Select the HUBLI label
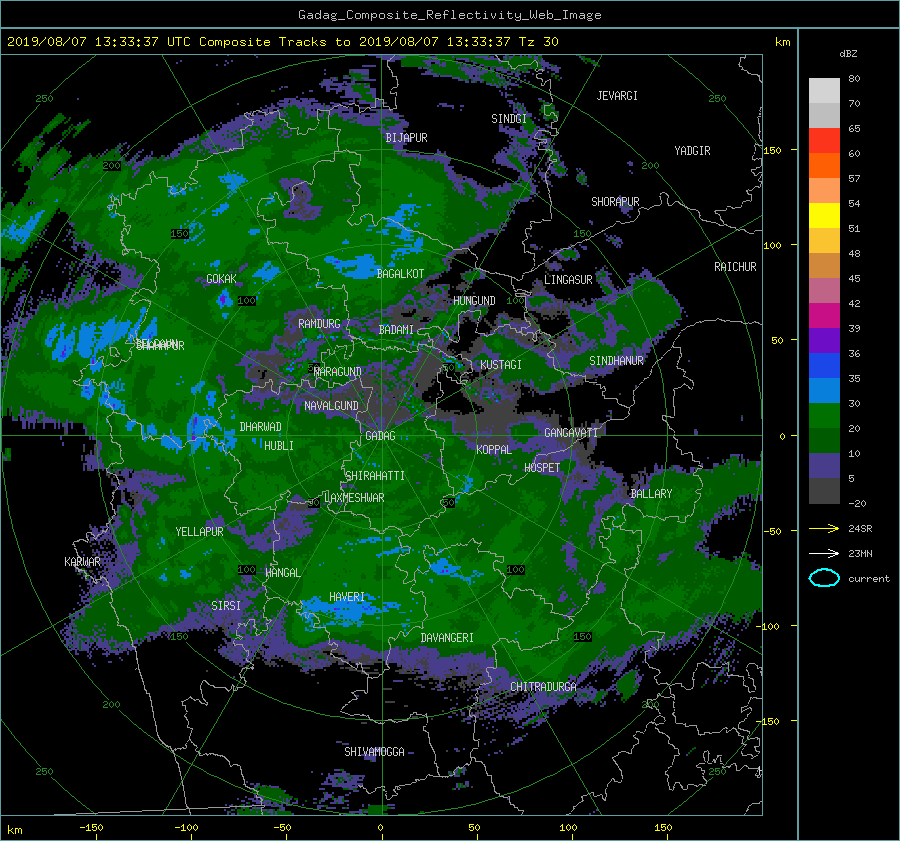Screen dimensions: 900x841 point(278,446)
